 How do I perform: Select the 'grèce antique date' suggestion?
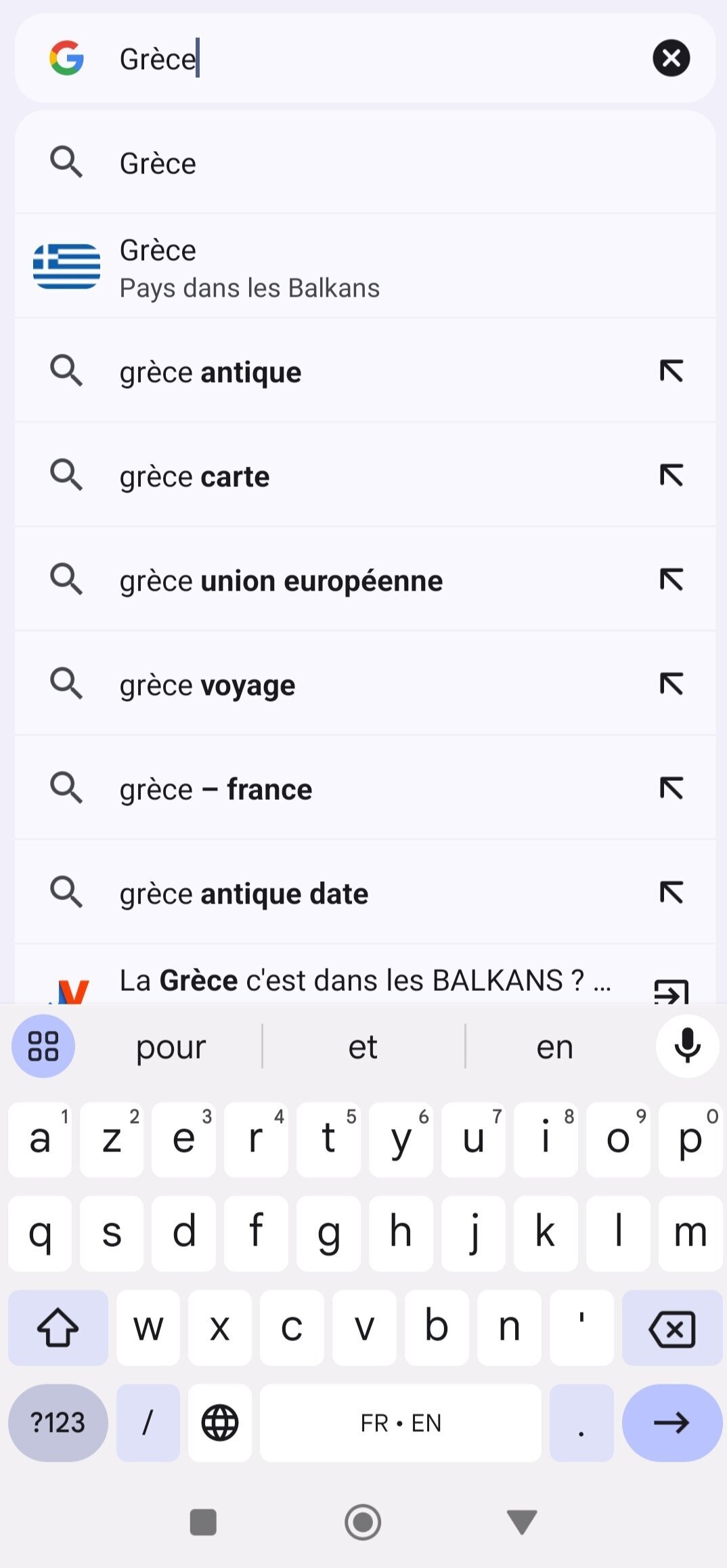[x=244, y=894]
